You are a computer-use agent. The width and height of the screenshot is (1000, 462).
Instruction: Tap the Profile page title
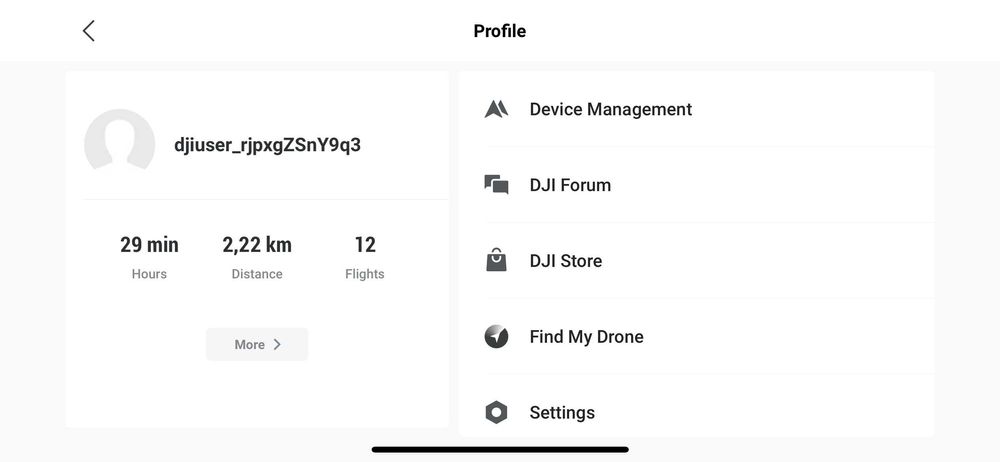[500, 31]
